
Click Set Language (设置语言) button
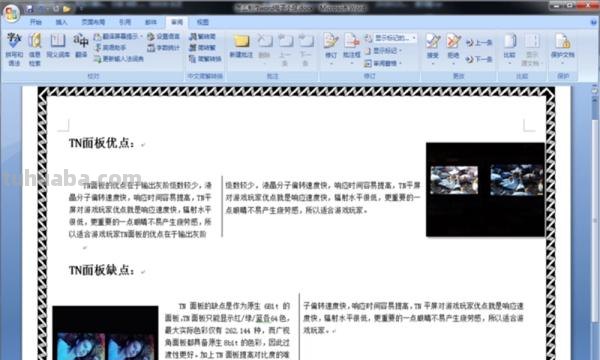(164, 37)
